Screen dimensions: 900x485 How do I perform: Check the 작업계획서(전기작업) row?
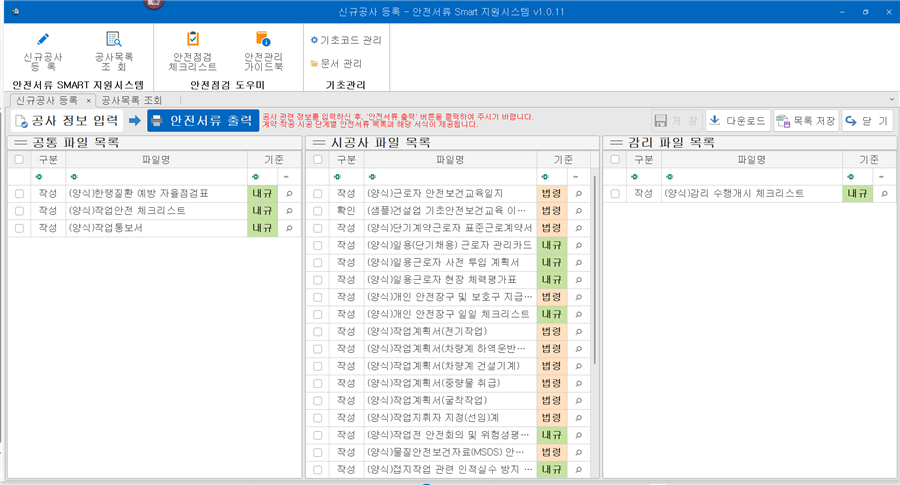317,332
